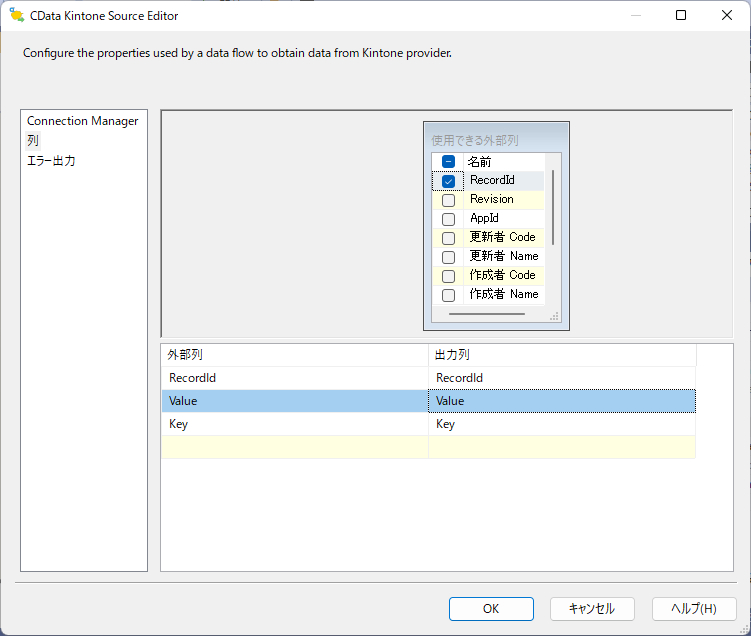Click horizontal scrollbar of available columns list
Screen dimensions: 751x636
487,314
